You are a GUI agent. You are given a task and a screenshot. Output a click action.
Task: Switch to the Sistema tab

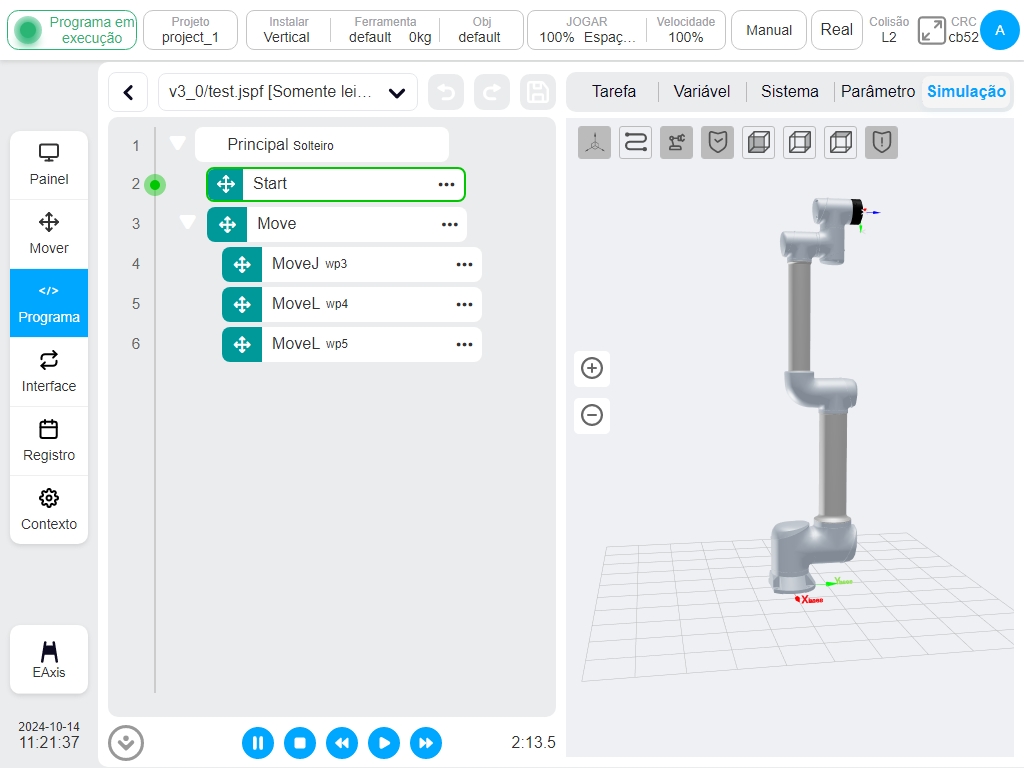[x=790, y=91]
